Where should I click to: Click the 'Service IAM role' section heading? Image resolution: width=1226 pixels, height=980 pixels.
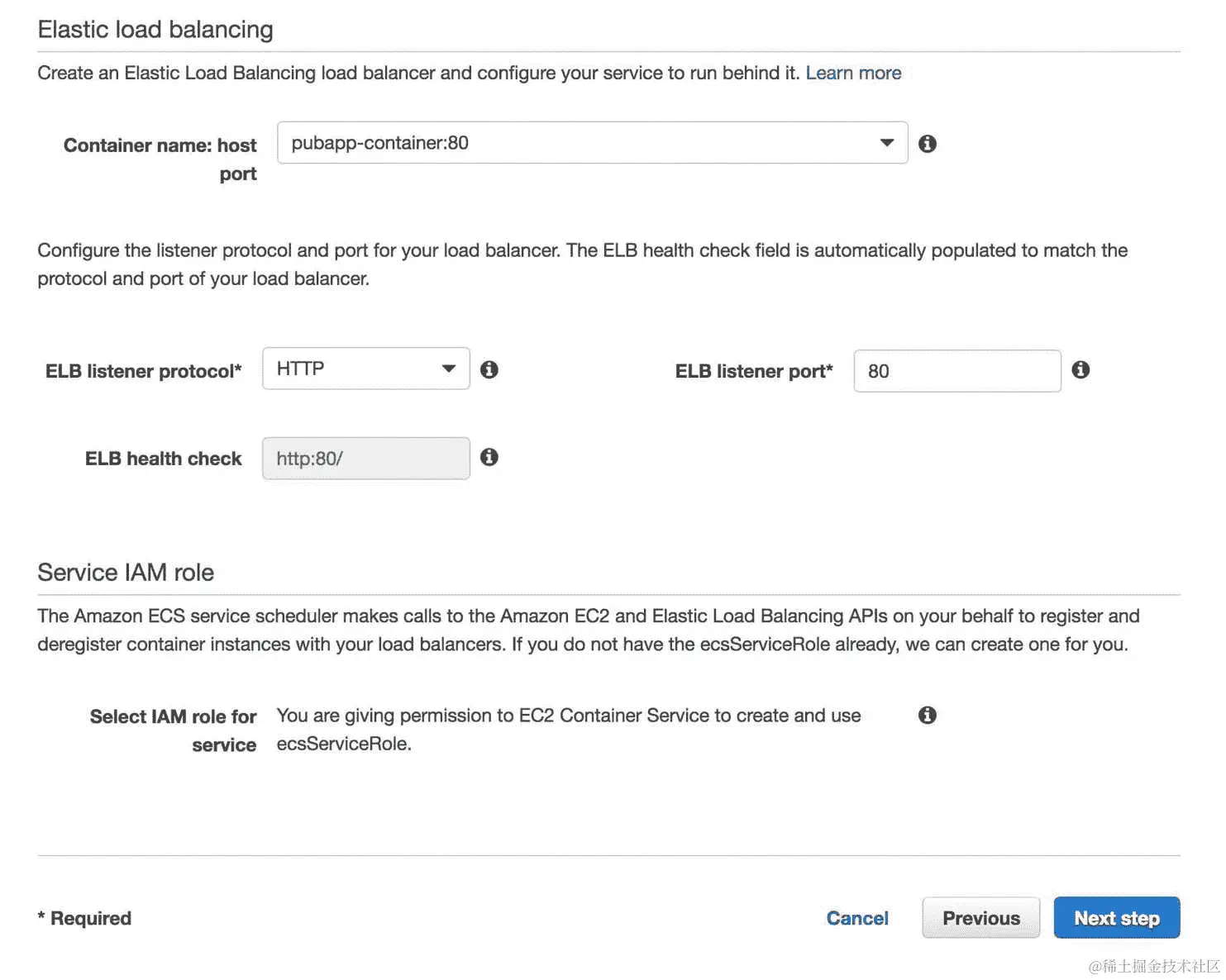[x=126, y=573]
